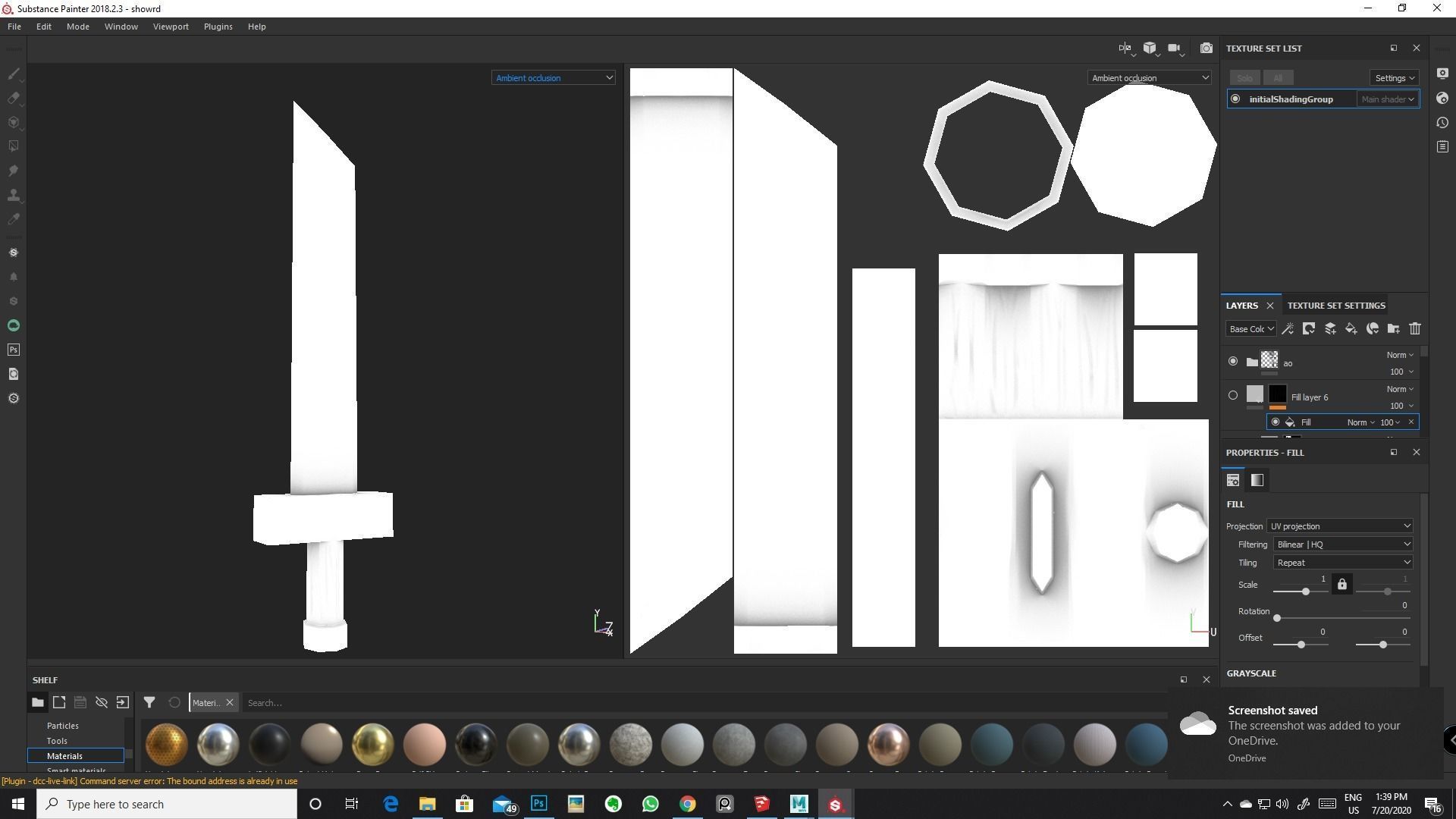The width and height of the screenshot is (1456, 819).
Task: Toggle the scale lock in Fill properties
Action: point(1341,585)
